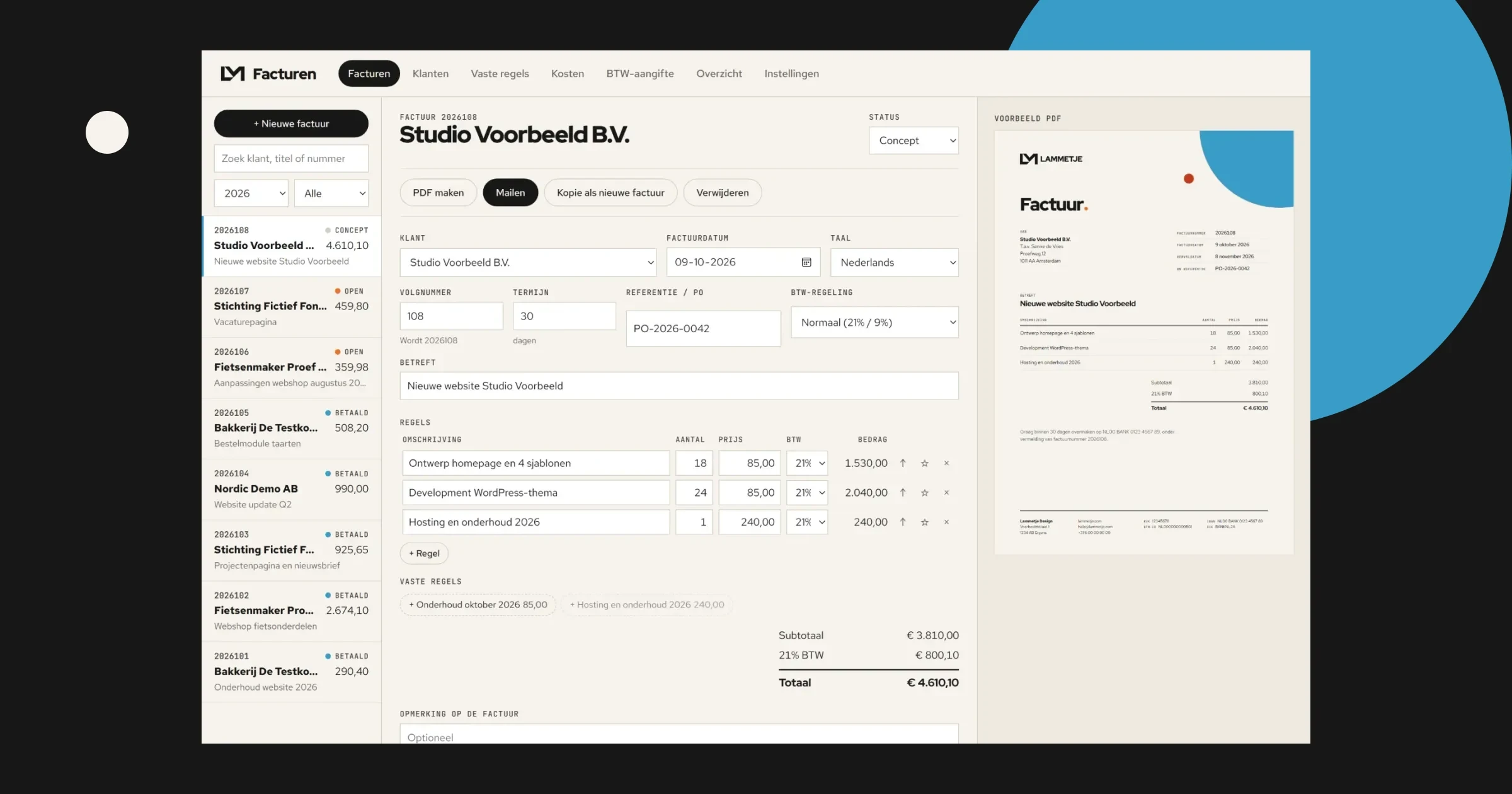Add a line with + Regel
1512x794 pixels.
pyautogui.click(x=424, y=553)
